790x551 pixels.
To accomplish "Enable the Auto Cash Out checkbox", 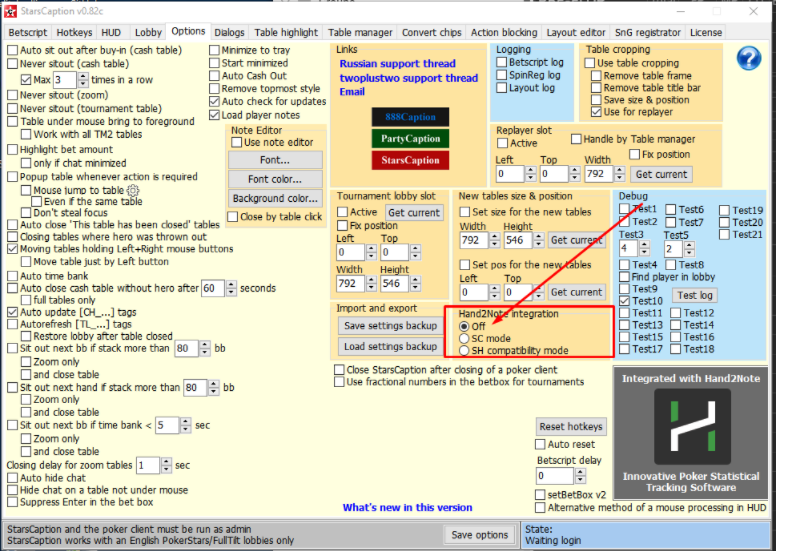I will pyautogui.click(x=215, y=76).
